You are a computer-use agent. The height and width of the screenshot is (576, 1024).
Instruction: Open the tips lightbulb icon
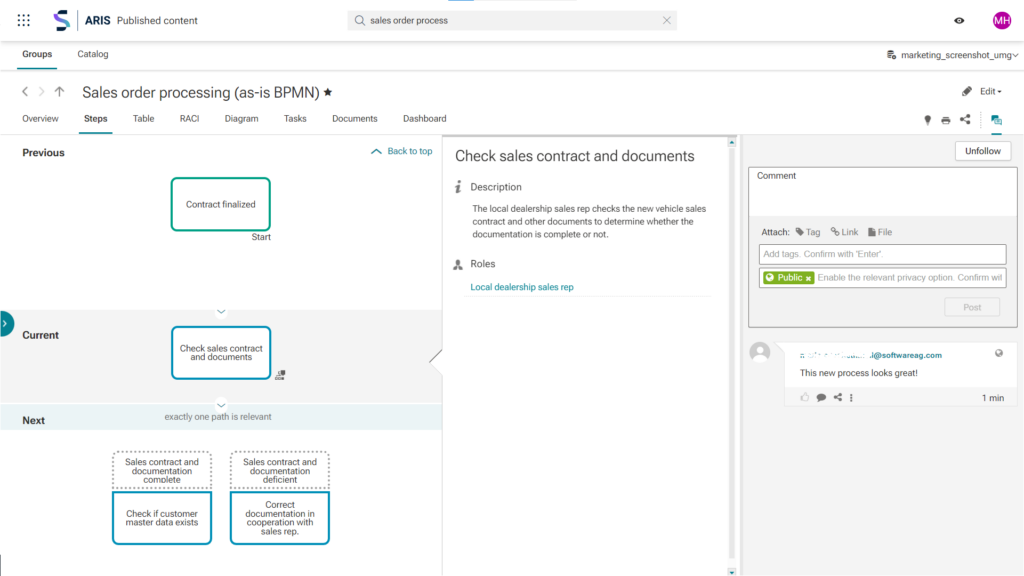point(927,119)
